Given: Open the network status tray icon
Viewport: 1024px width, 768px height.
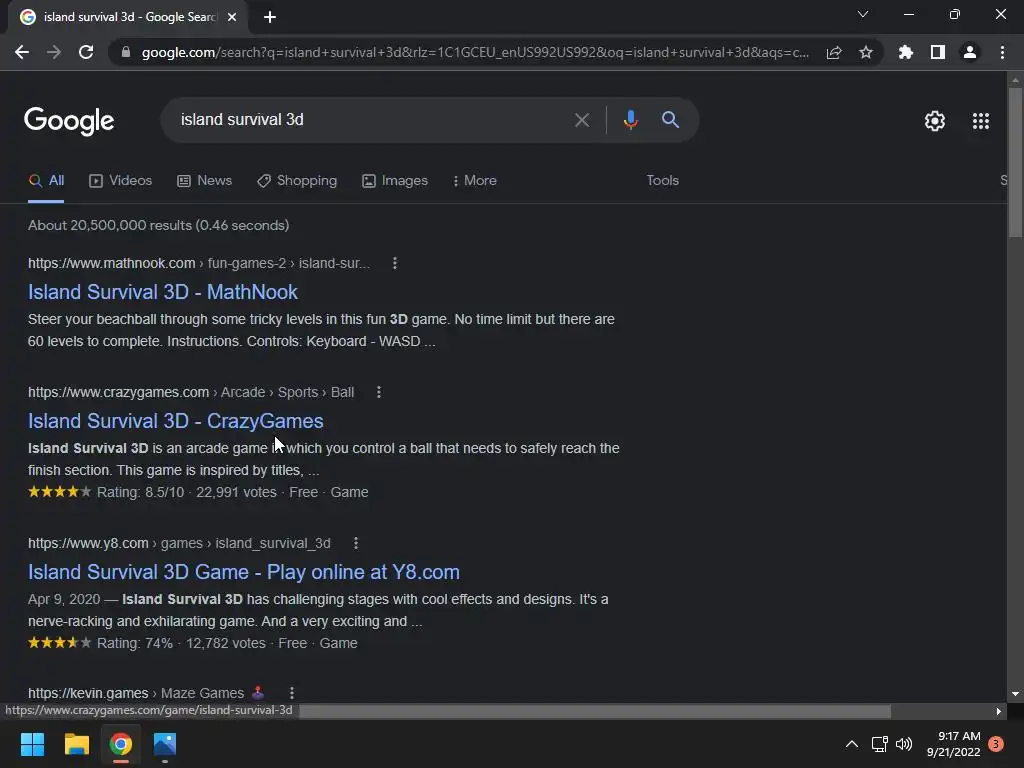Looking at the screenshot, I should 879,744.
